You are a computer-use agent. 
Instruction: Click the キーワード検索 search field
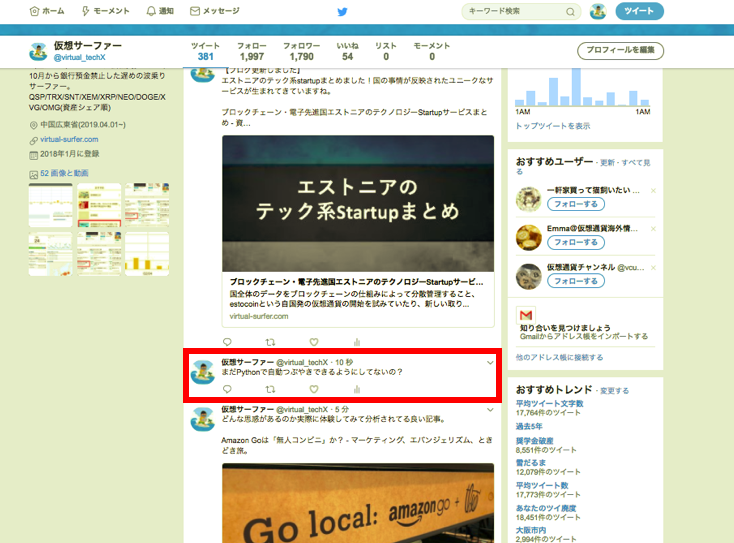click(521, 11)
